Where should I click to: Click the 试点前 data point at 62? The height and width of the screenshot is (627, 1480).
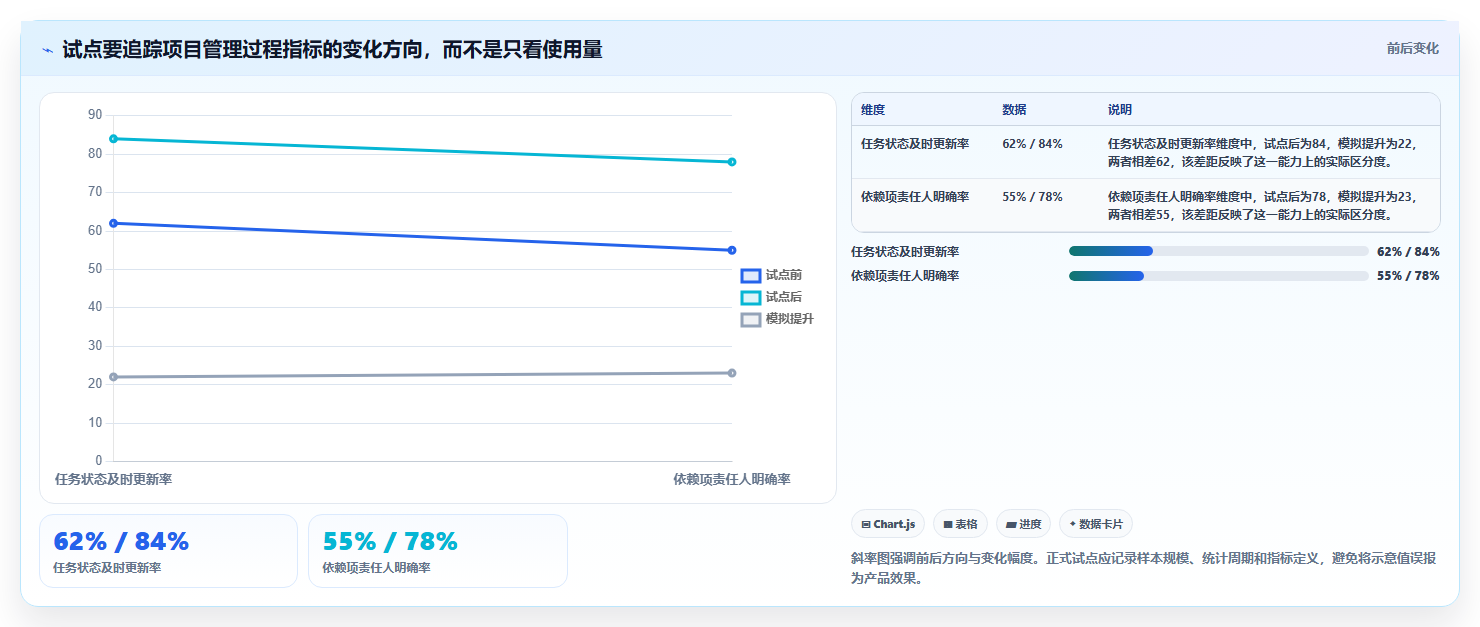tap(113, 223)
